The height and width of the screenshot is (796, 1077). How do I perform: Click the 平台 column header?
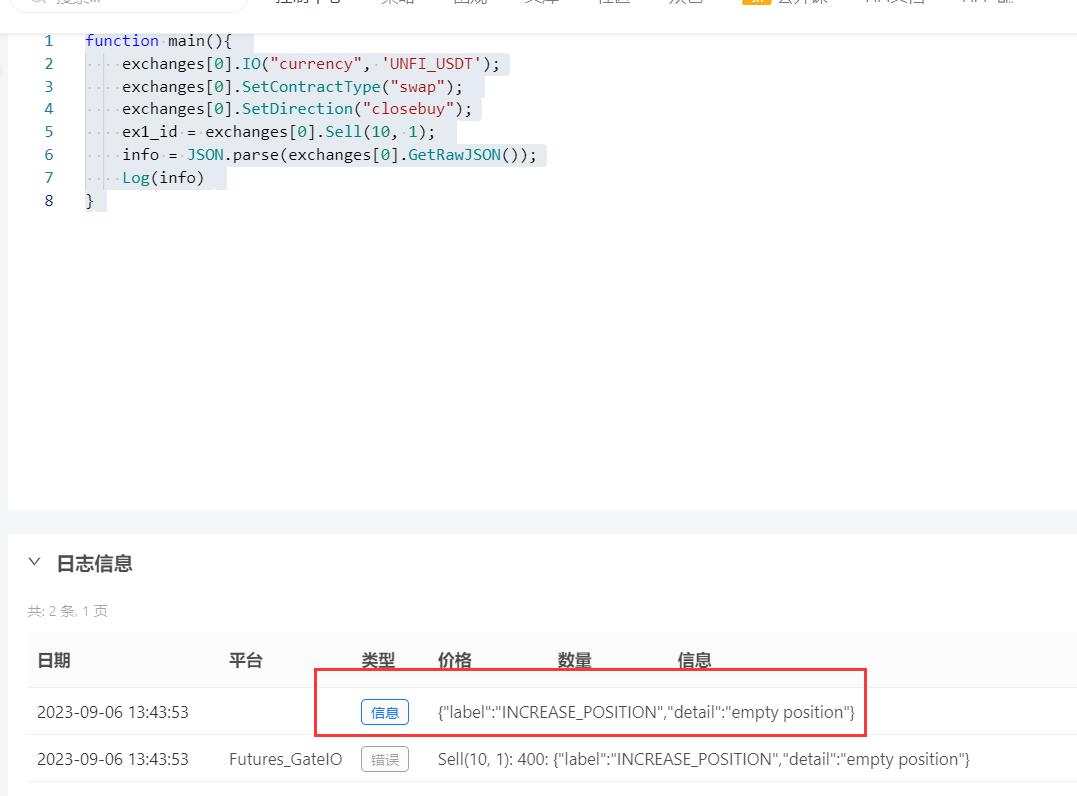tap(245, 660)
